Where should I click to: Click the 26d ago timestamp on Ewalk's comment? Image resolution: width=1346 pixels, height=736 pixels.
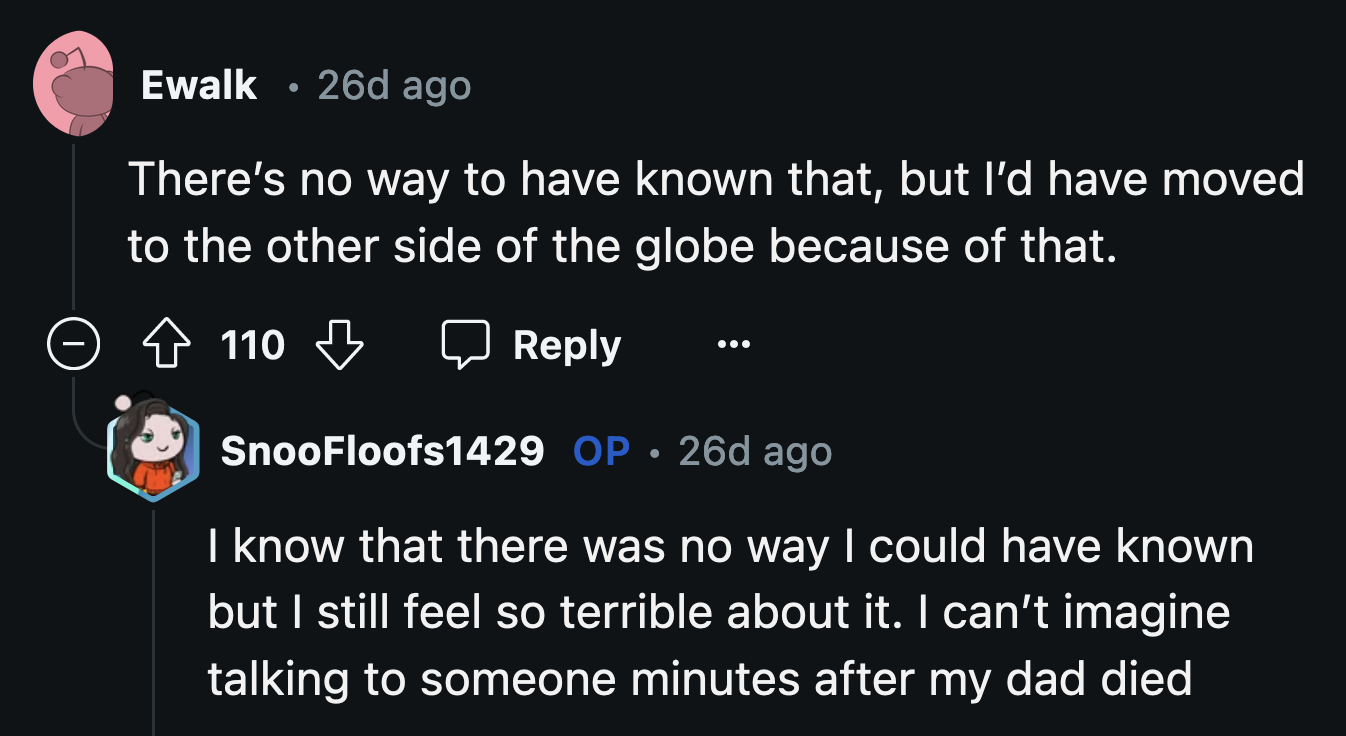[394, 86]
